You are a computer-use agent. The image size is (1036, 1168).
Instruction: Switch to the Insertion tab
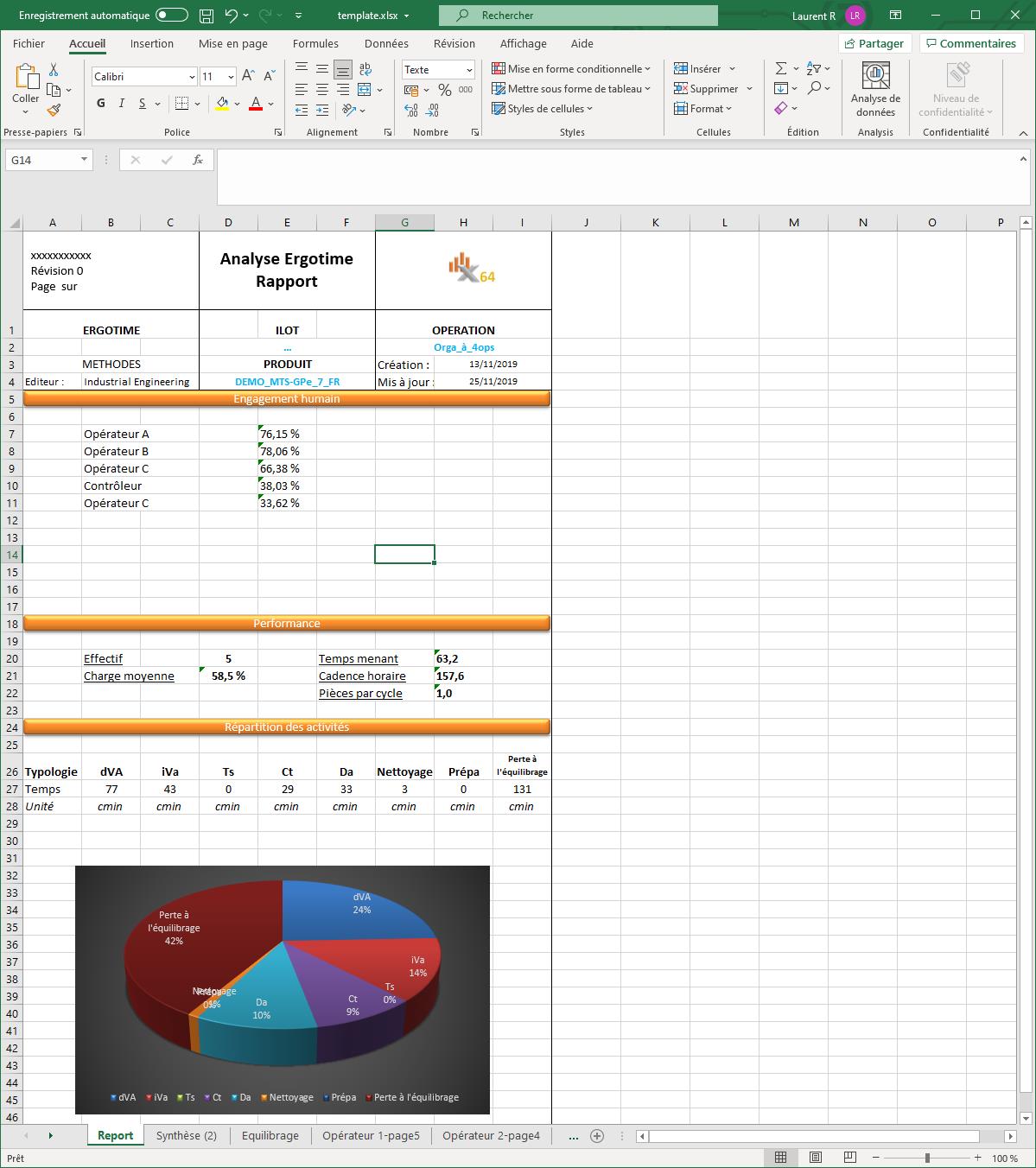coord(152,44)
